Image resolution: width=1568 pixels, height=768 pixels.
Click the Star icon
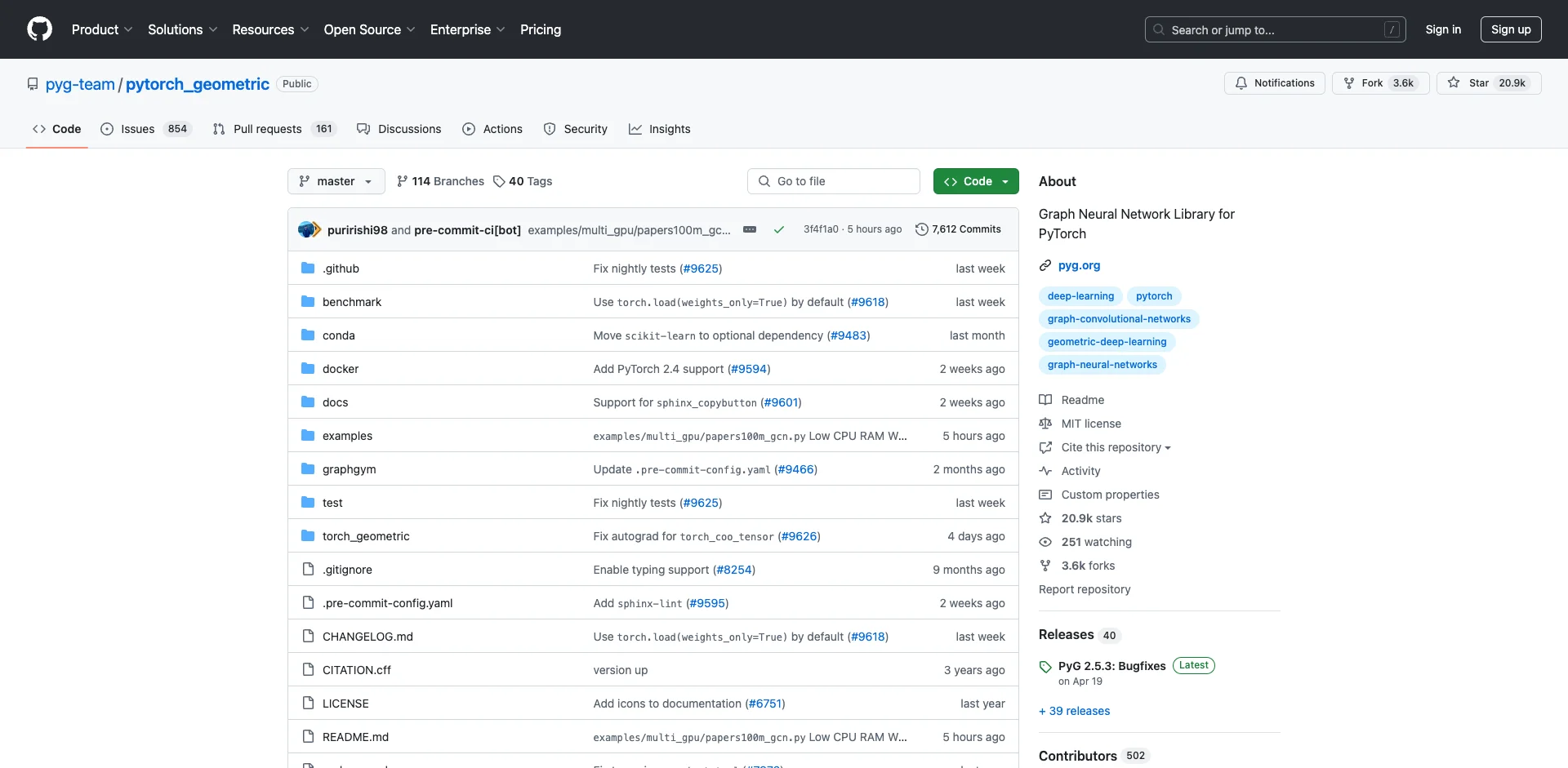click(1454, 83)
